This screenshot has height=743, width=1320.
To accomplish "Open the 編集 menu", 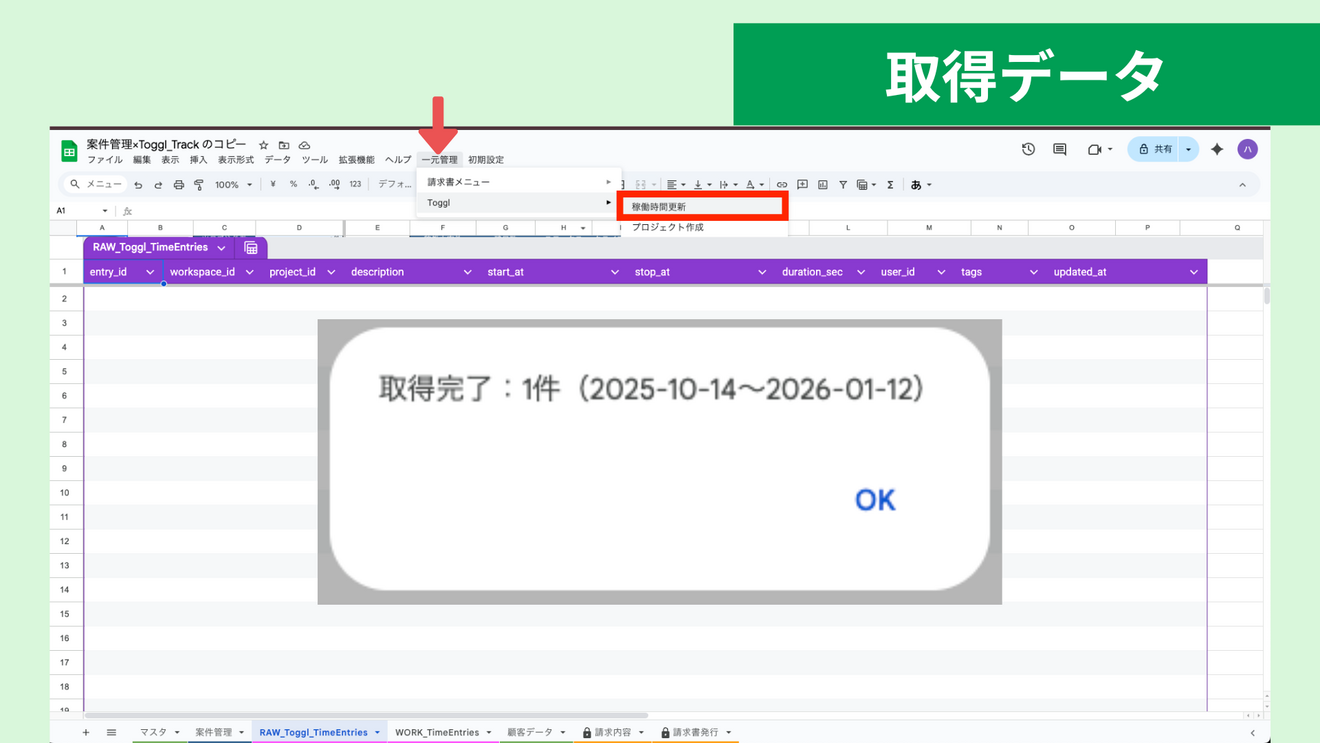I will [142, 160].
